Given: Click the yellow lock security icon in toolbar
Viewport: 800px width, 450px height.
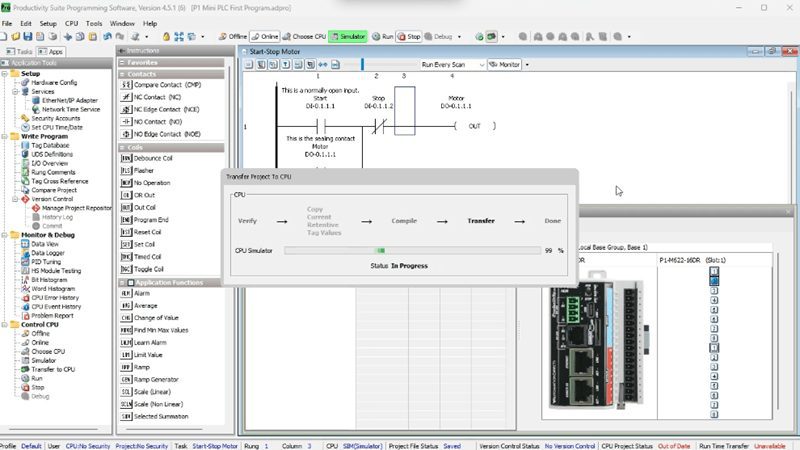Looking at the screenshot, I should click(166, 37).
